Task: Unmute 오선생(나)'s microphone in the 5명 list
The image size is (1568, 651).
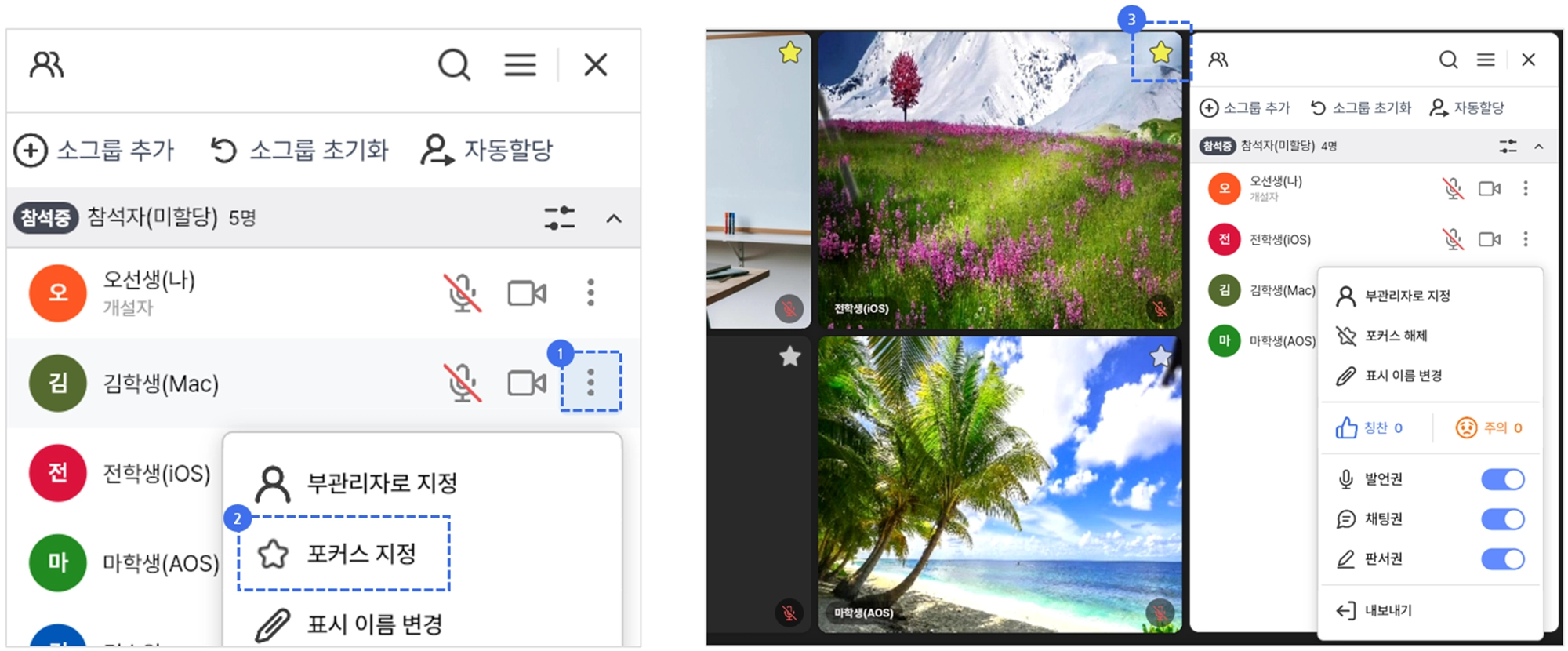Action: click(463, 293)
